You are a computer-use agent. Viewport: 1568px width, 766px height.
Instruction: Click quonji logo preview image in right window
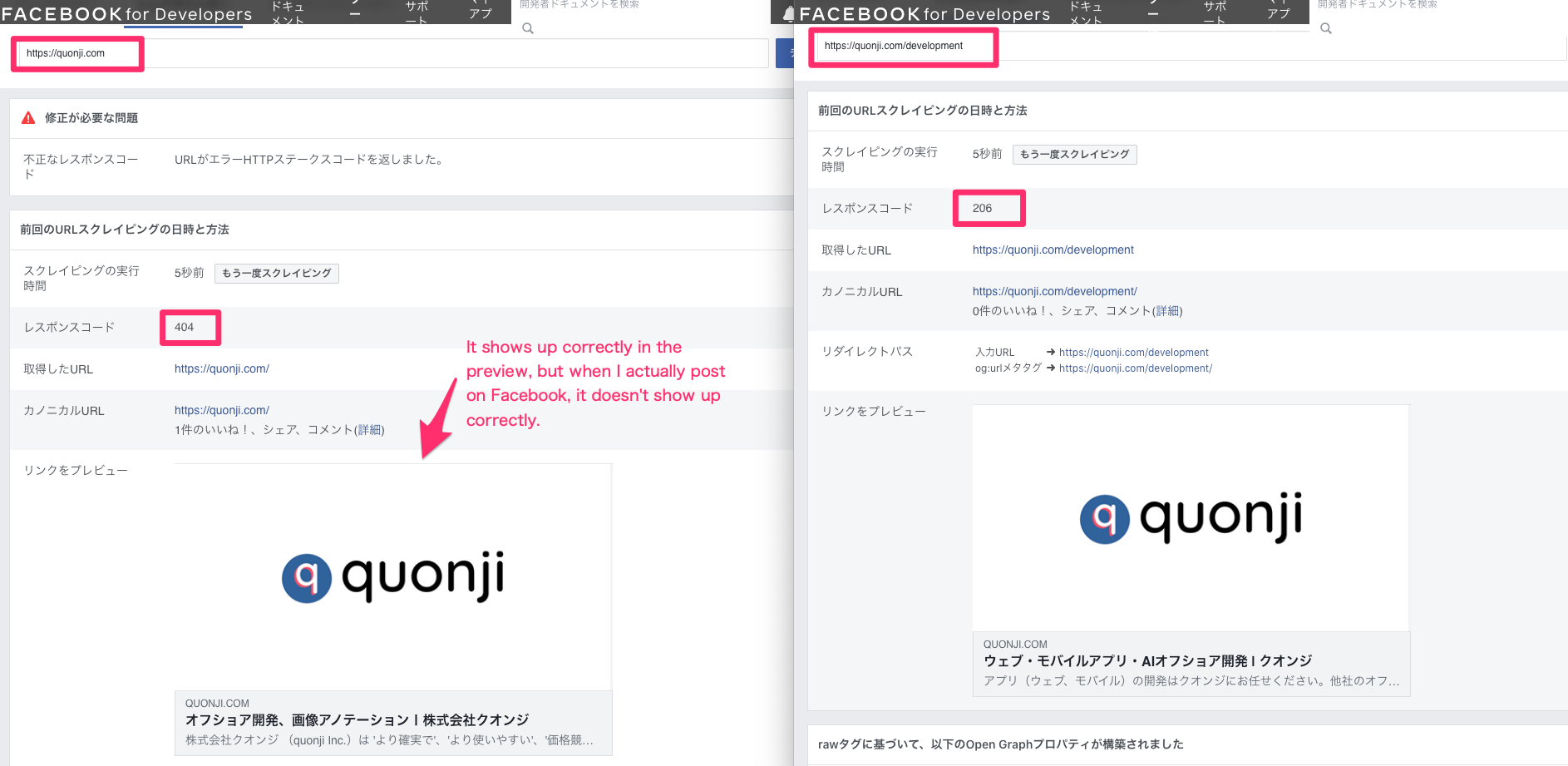pos(1191,518)
